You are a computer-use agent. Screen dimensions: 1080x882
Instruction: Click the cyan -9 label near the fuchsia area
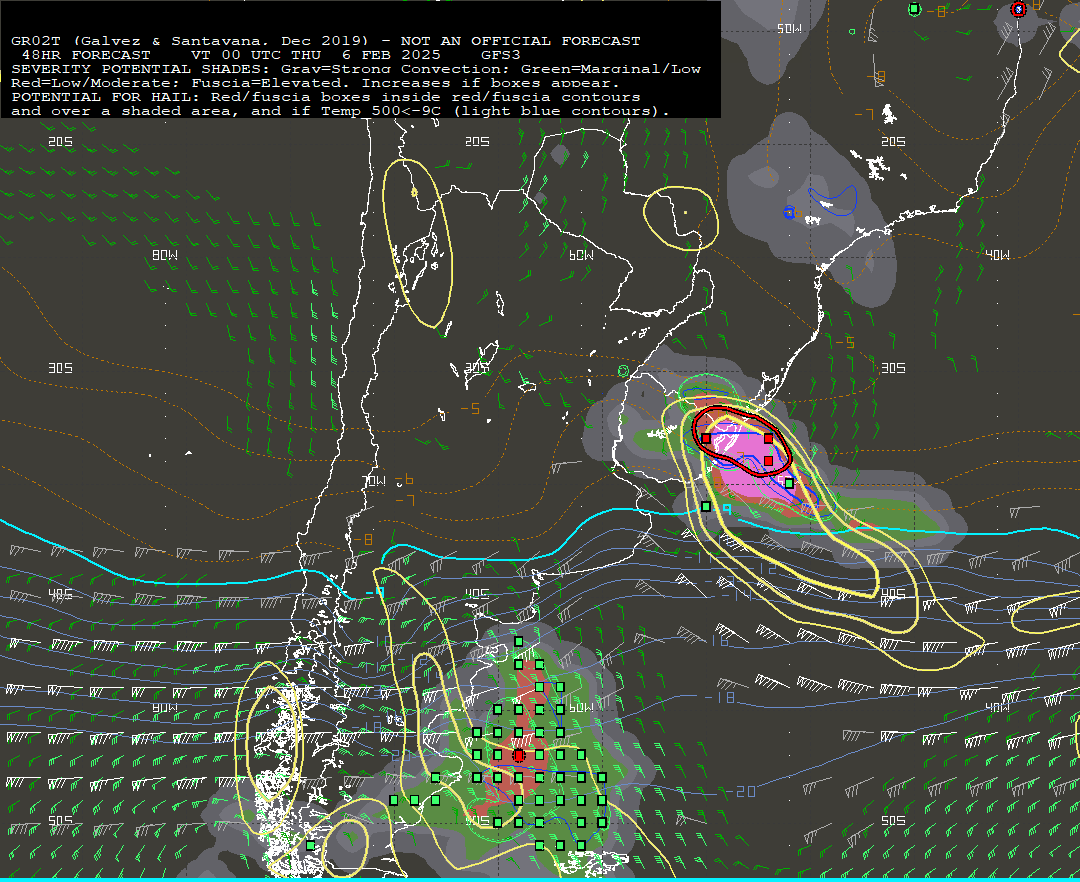(x=727, y=510)
